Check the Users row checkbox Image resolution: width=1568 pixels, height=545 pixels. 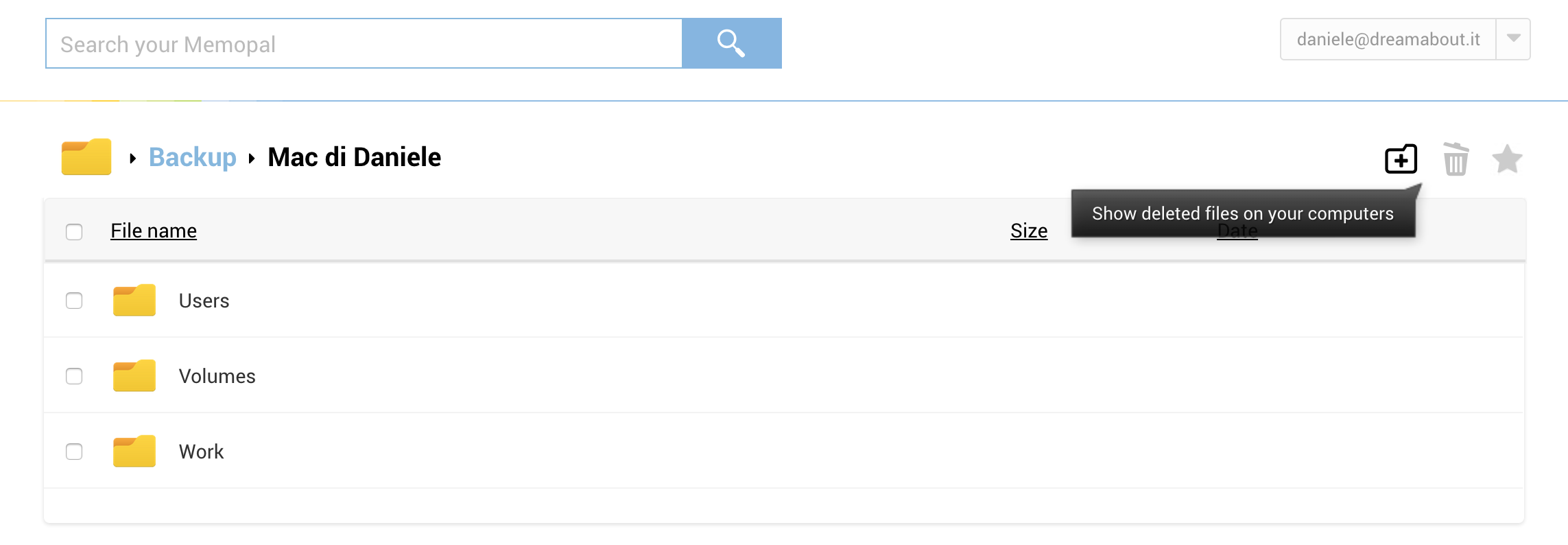74,301
